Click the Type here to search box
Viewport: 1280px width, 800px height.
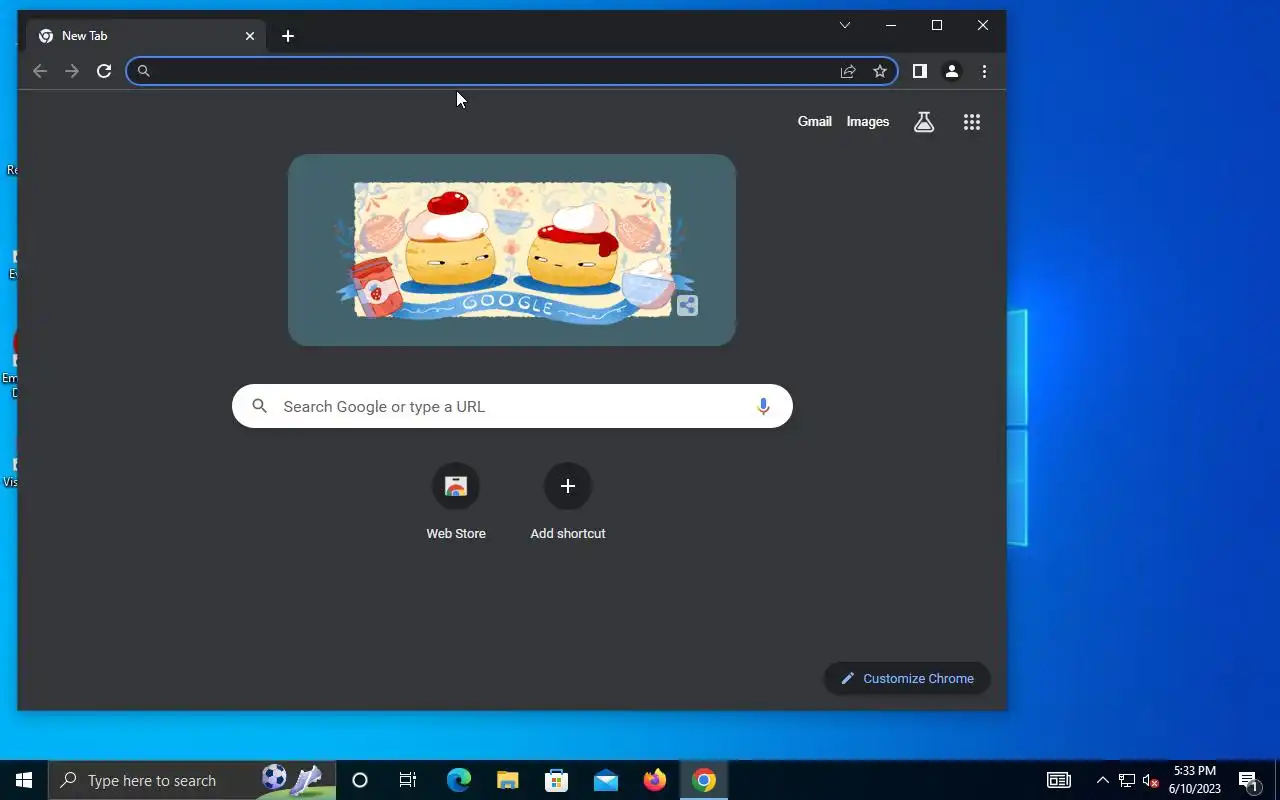192,780
